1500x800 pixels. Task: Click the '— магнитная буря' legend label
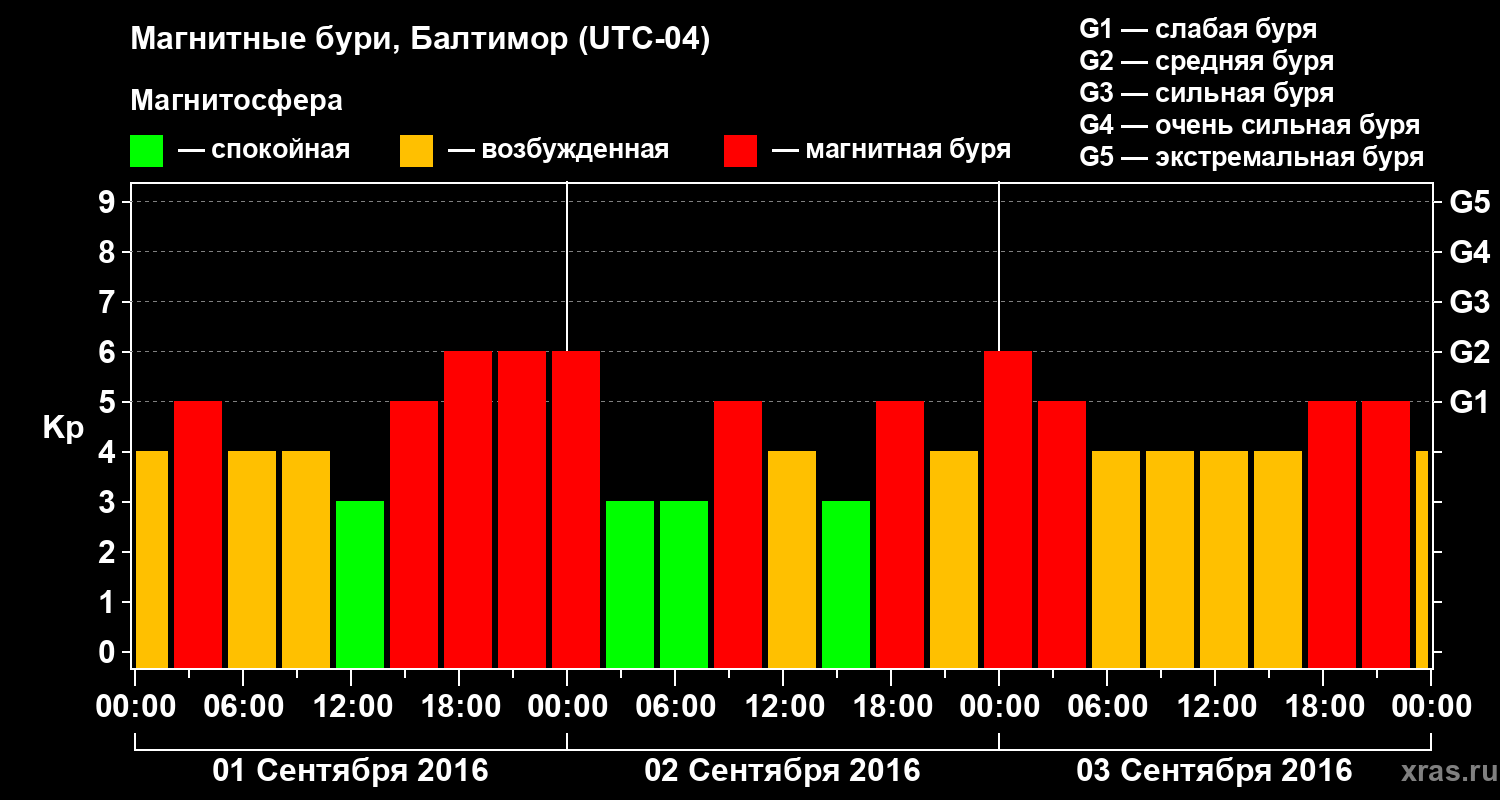(892, 150)
